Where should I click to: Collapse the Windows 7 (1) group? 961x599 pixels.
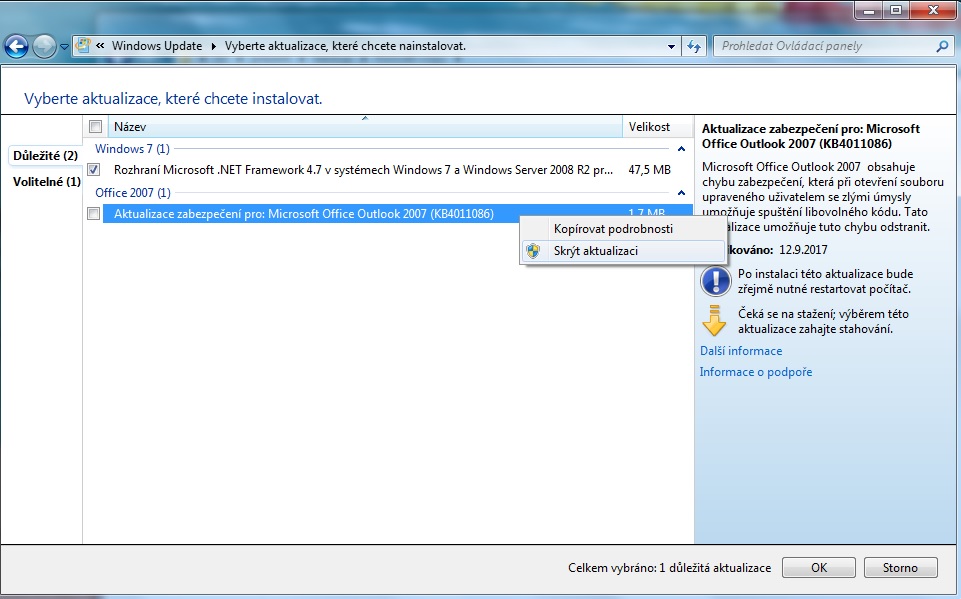(x=681, y=149)
